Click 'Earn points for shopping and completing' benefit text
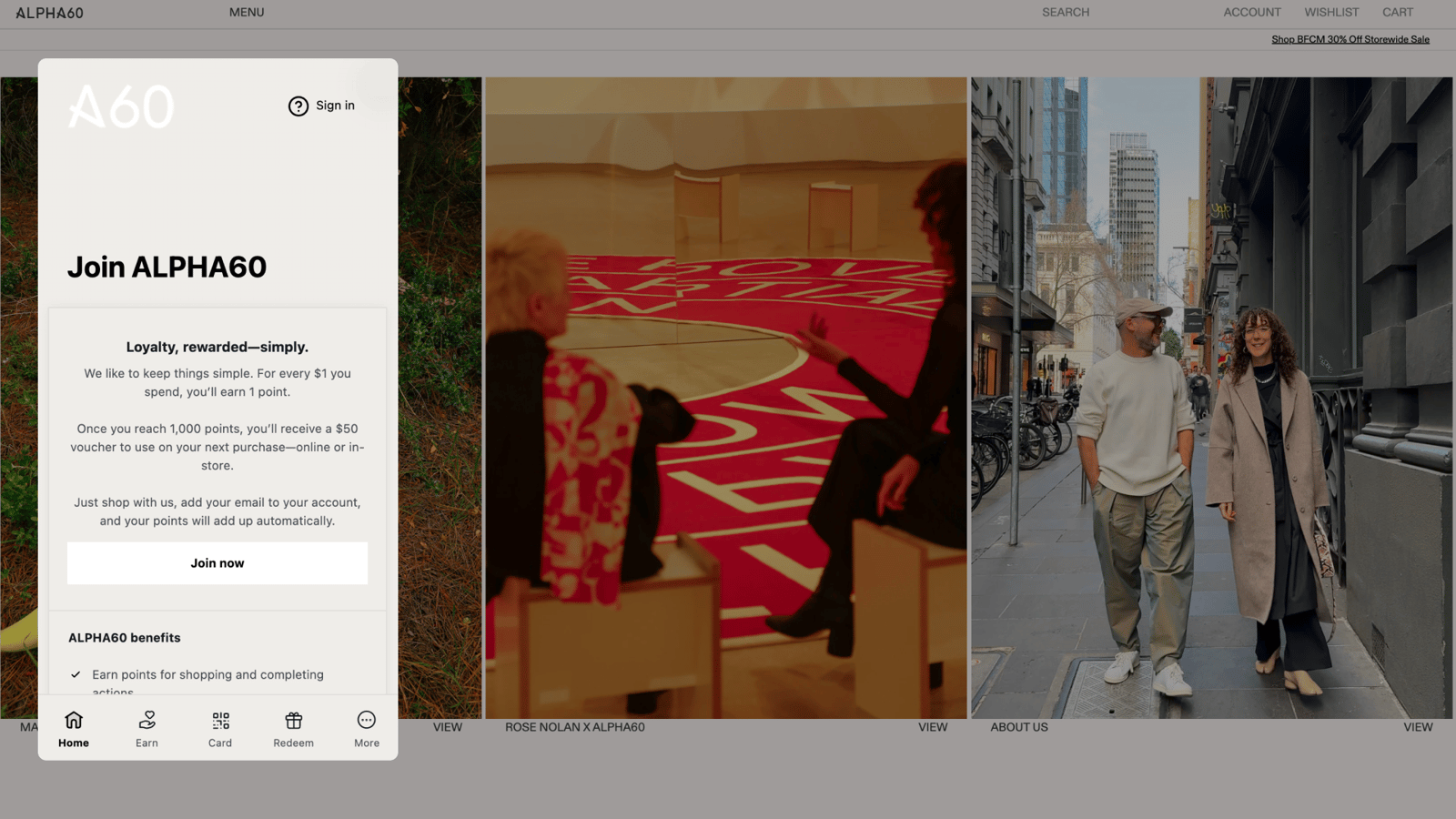Image resolution: width=1456 pixels, height=819 pixels. 207,674
